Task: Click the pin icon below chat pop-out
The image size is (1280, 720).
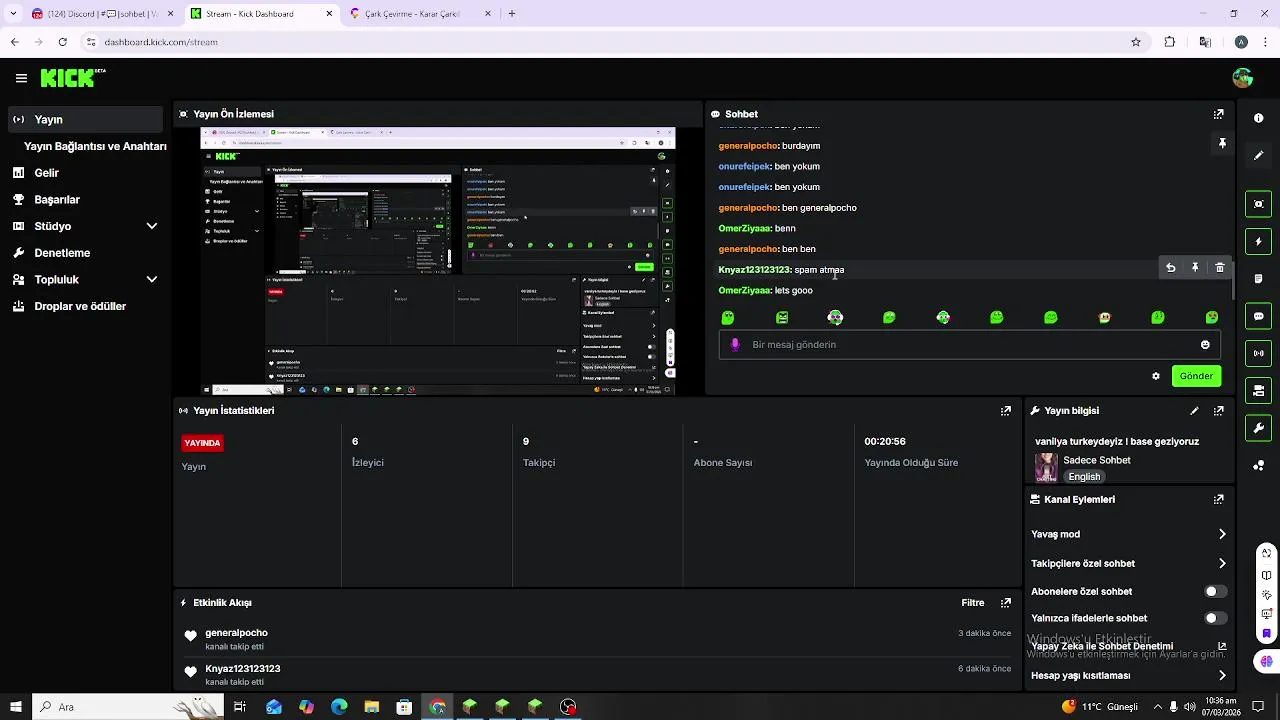Action: click(x=1222, y=144)
